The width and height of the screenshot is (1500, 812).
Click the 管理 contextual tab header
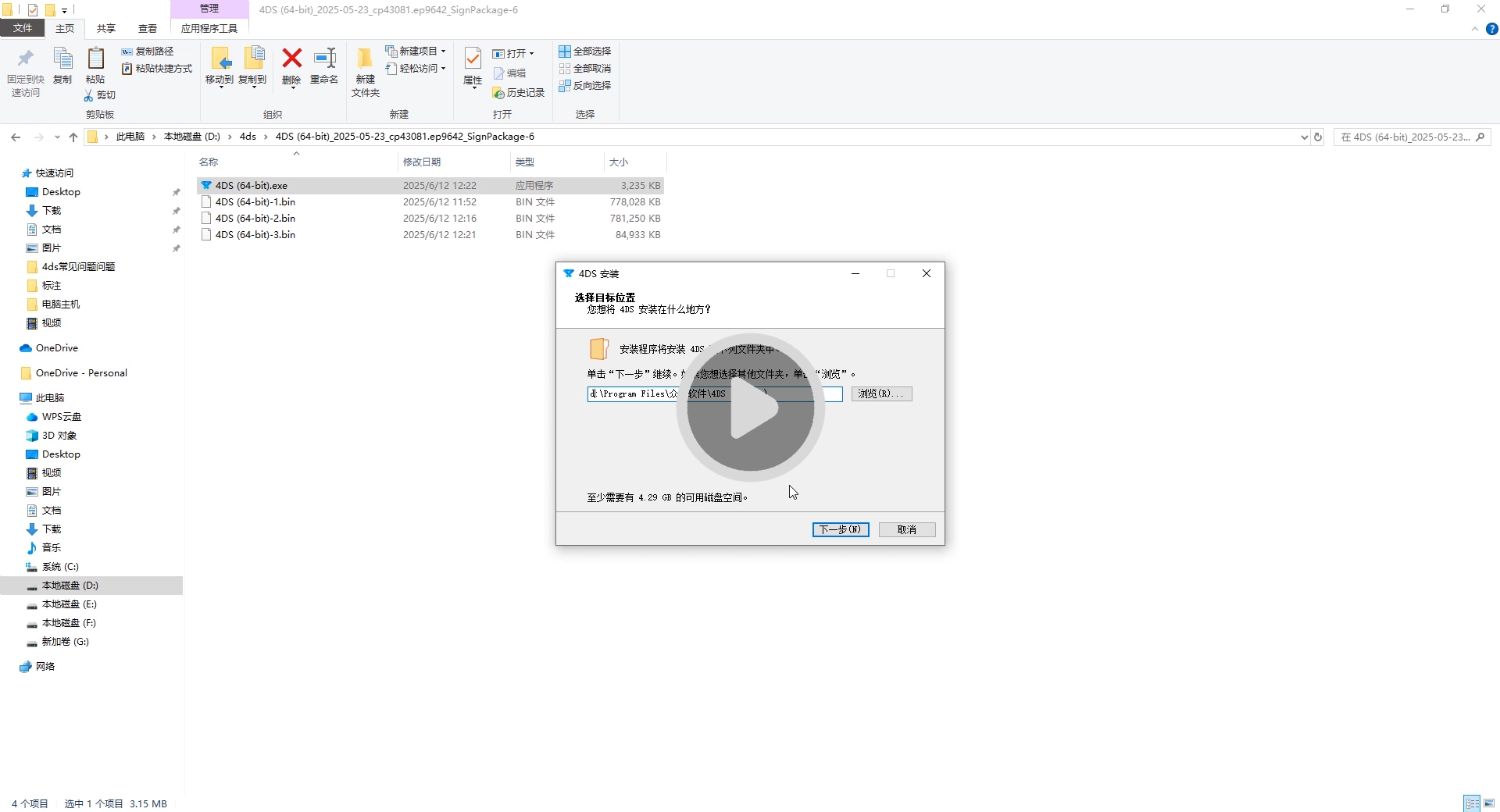click(209, 9)
